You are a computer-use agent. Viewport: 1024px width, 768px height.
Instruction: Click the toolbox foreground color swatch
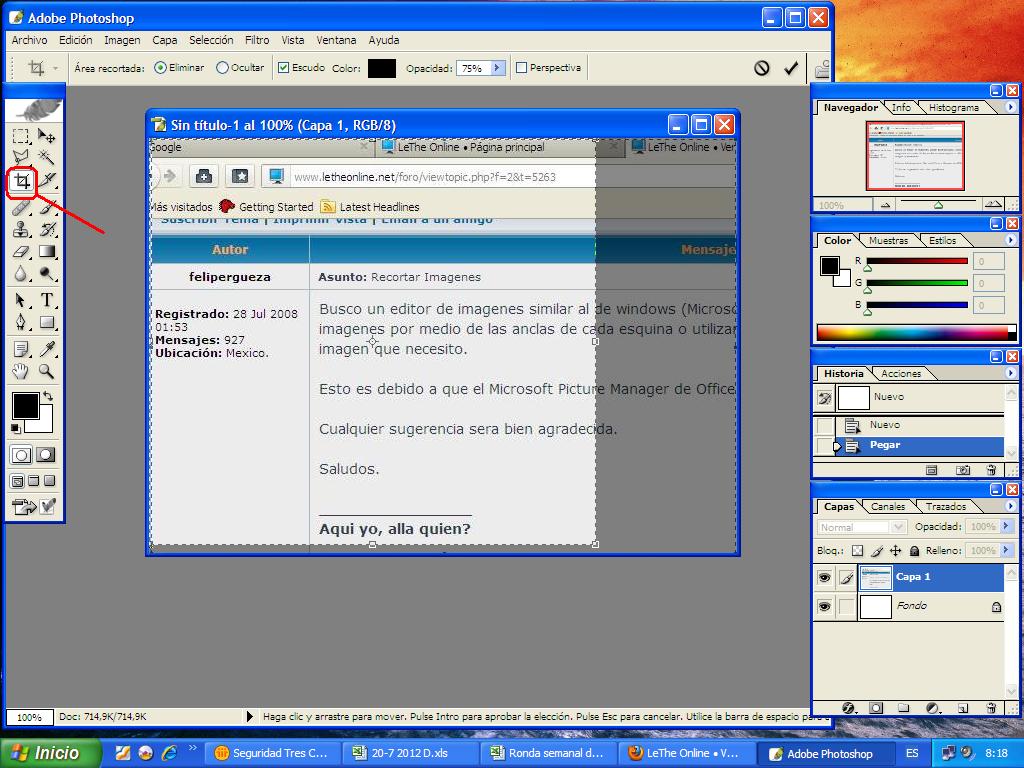[x=25, y=406]
